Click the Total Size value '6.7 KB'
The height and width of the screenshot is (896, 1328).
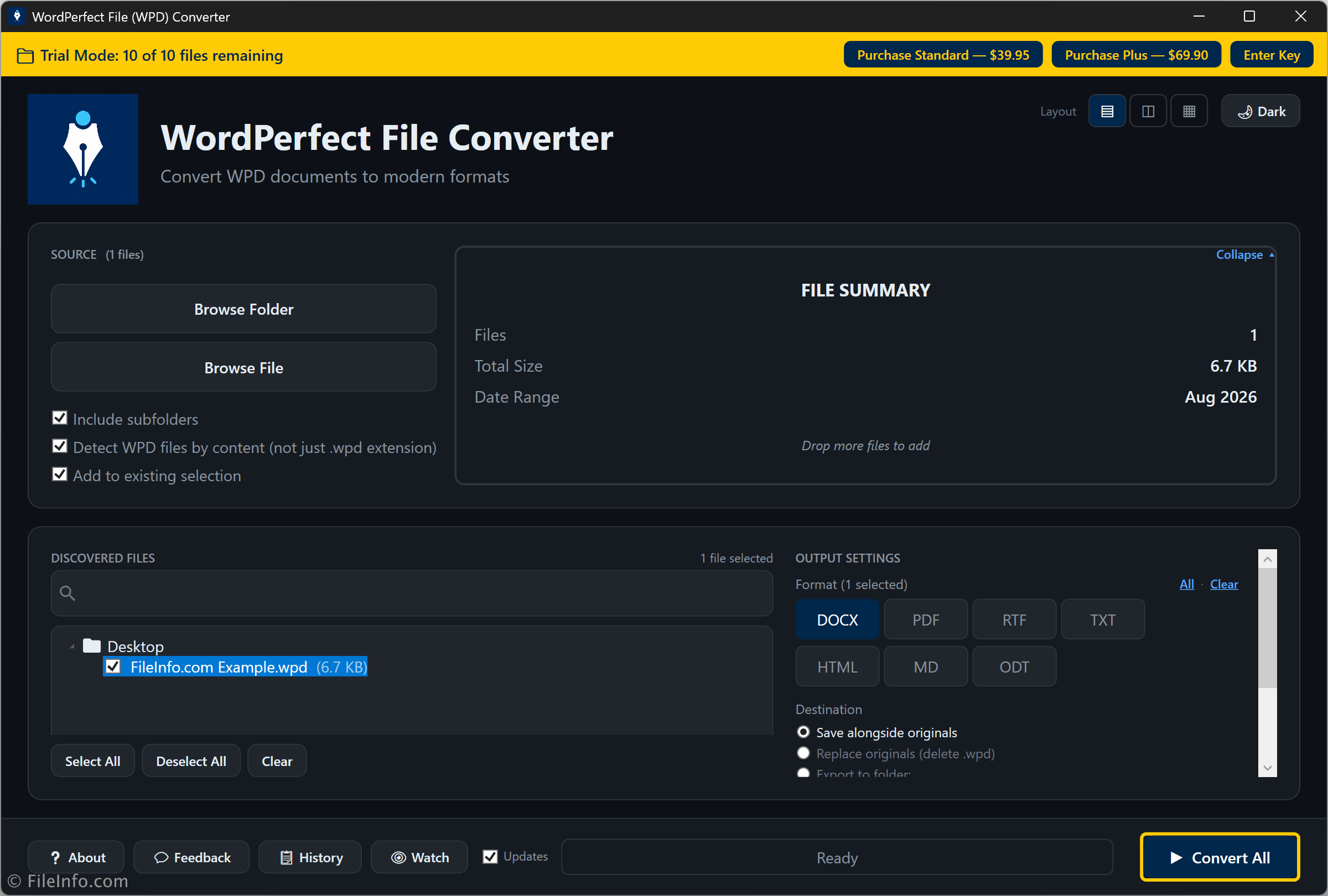click(x=1233, y=366)
